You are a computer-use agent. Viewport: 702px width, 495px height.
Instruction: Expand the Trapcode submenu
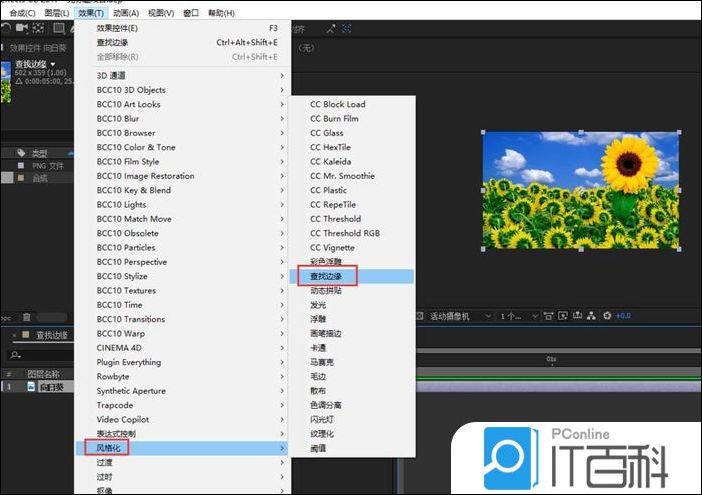(183, 405)
